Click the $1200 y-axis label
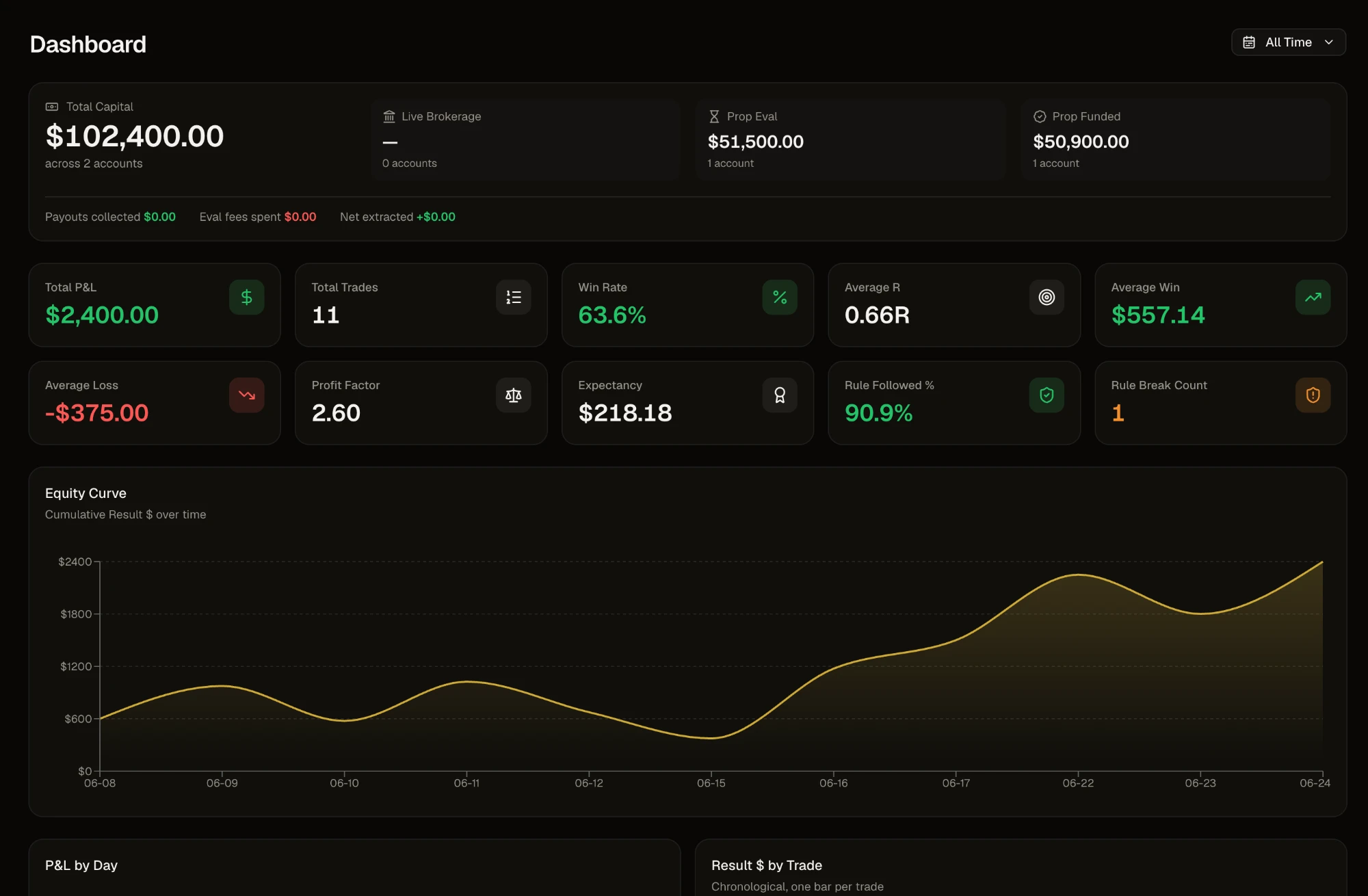The height and width of the screenshot is (896, 1368). click(x=76, y=666)
